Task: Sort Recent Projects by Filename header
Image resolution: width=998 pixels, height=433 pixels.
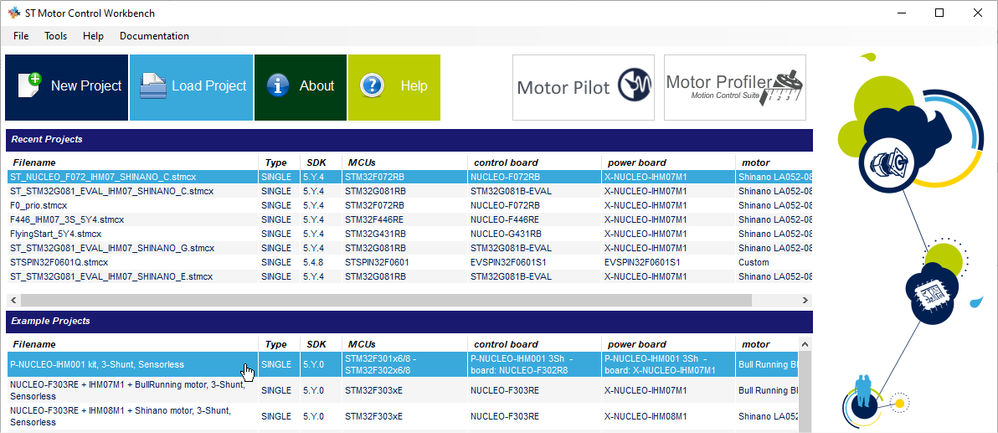Action: (x=133, y=162)
